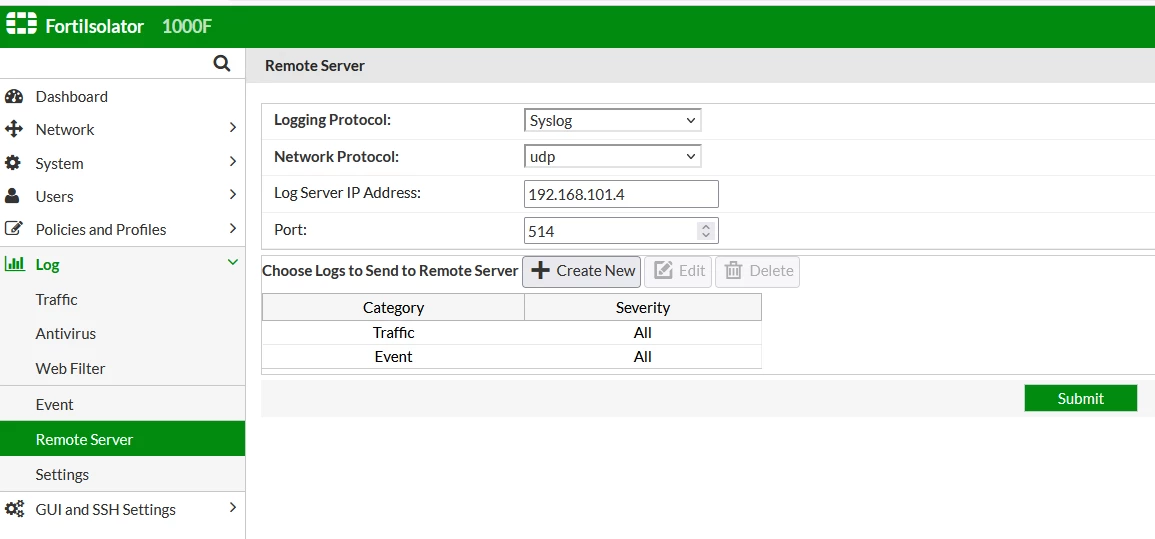Viewport: 1155px width, 539px height.
Task: Click the Policies and Profiles menu label
Action: click(x=101, y=230)
